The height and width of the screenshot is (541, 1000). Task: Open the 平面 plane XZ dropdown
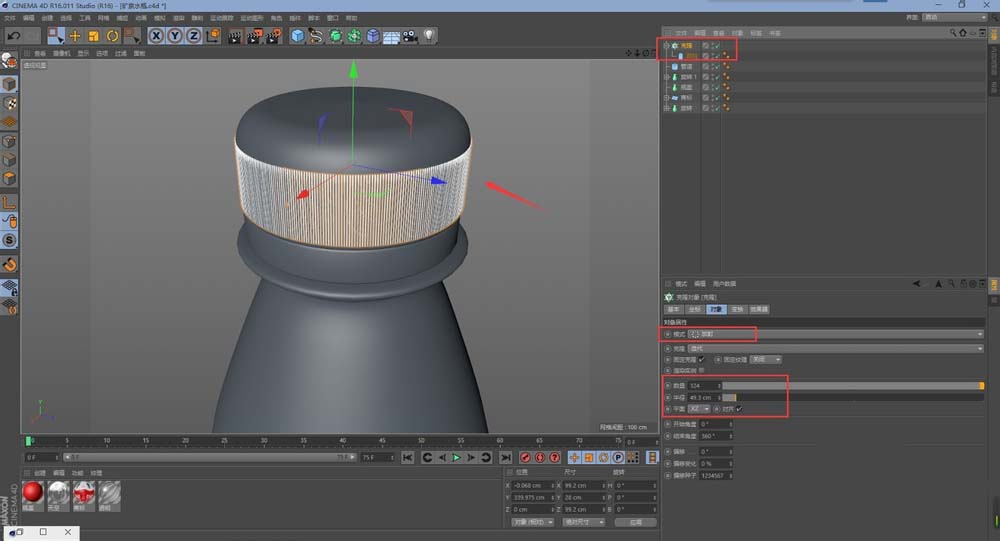pyautogui.click(x=699, y=409)
